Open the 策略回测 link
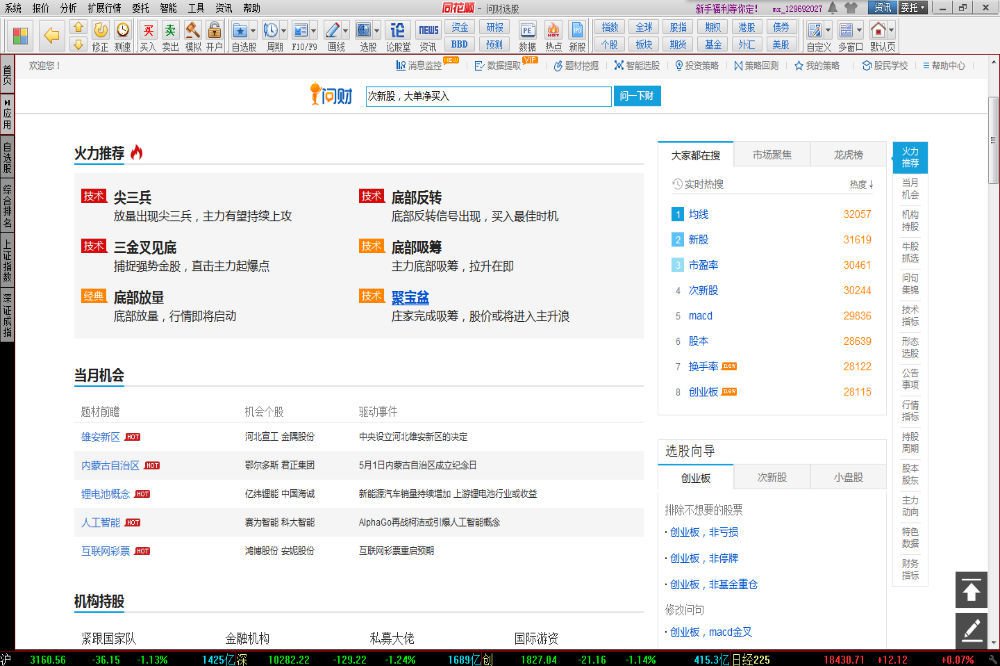 pos(756,65)
